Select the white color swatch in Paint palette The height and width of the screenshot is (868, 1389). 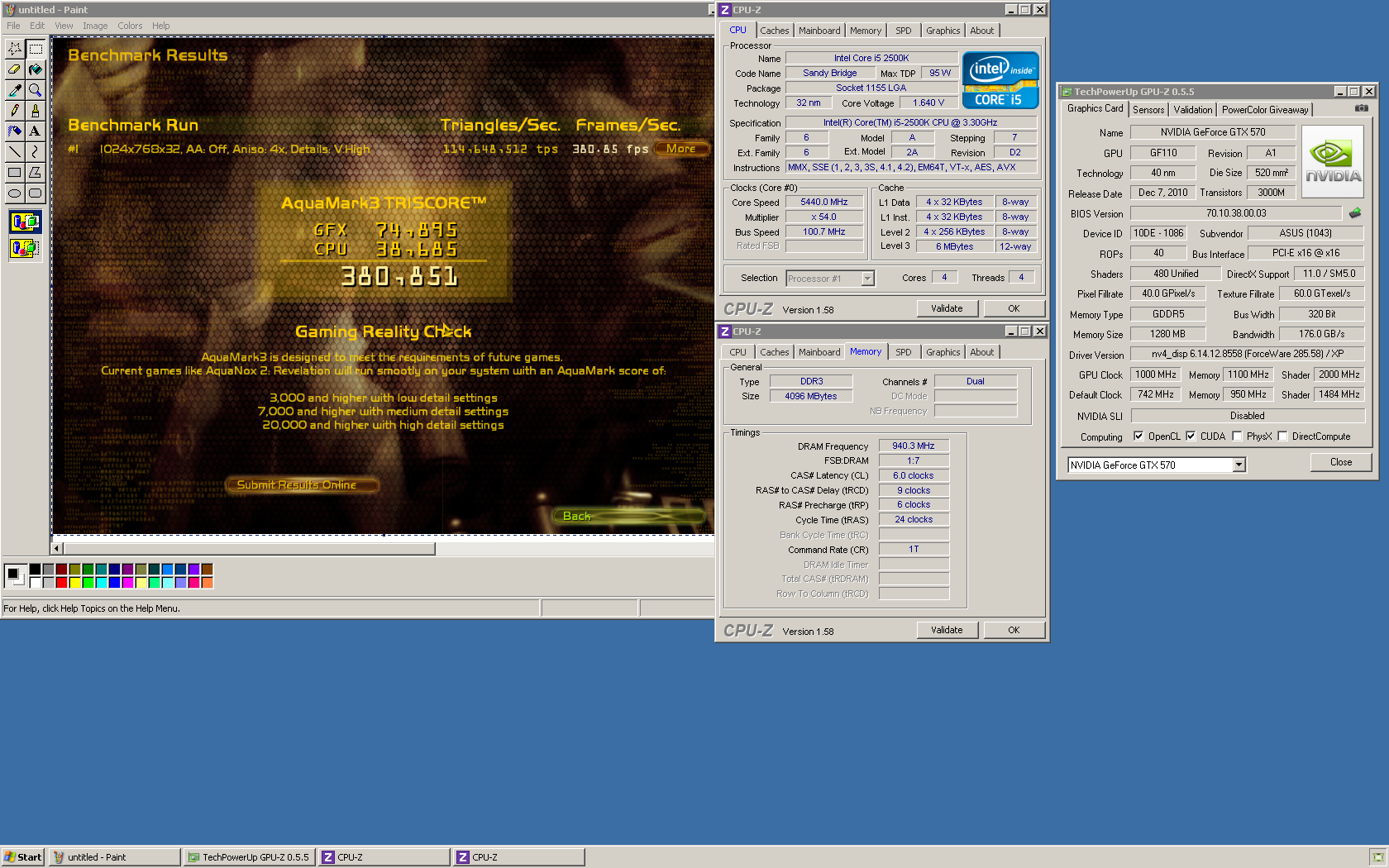click(x=36, y=582)
